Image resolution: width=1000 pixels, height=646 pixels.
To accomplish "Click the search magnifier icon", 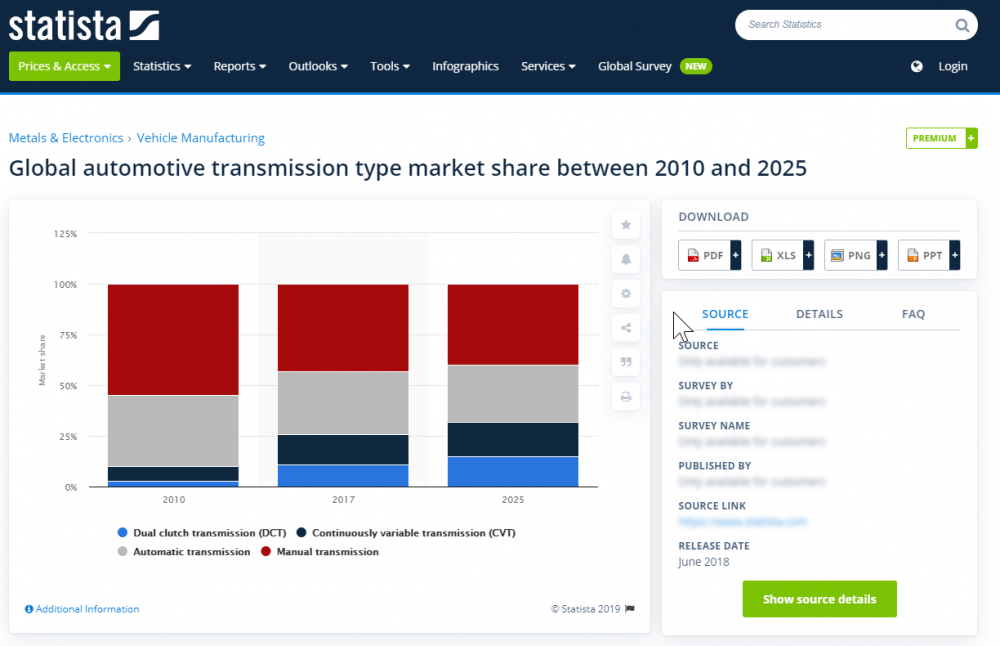I will (x=961, y=25).
